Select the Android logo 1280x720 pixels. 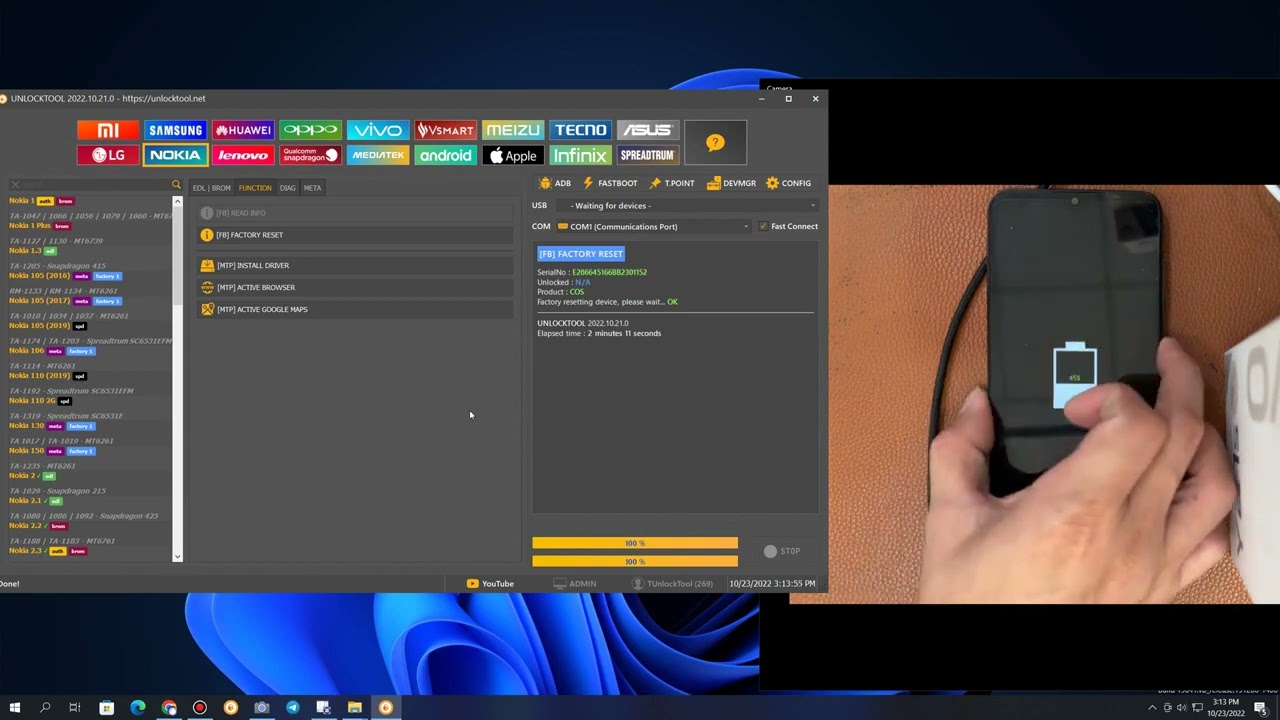pyautogui.click(x=445, y=155)
